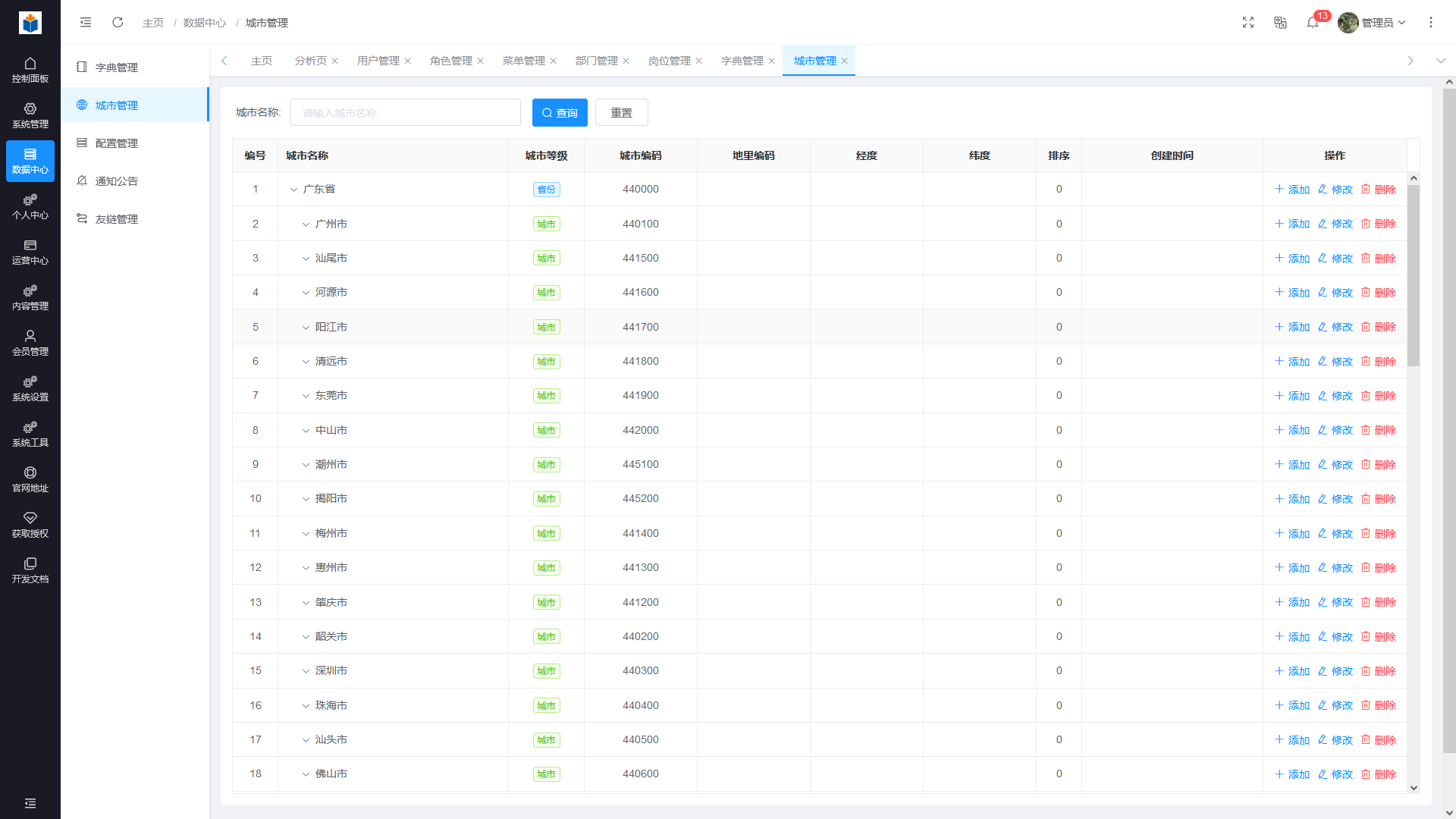The height and width of the screenshot is (819, 1456).
Task: Open 获取授权 in the left sidebar
Action: (x=30, y=525)
